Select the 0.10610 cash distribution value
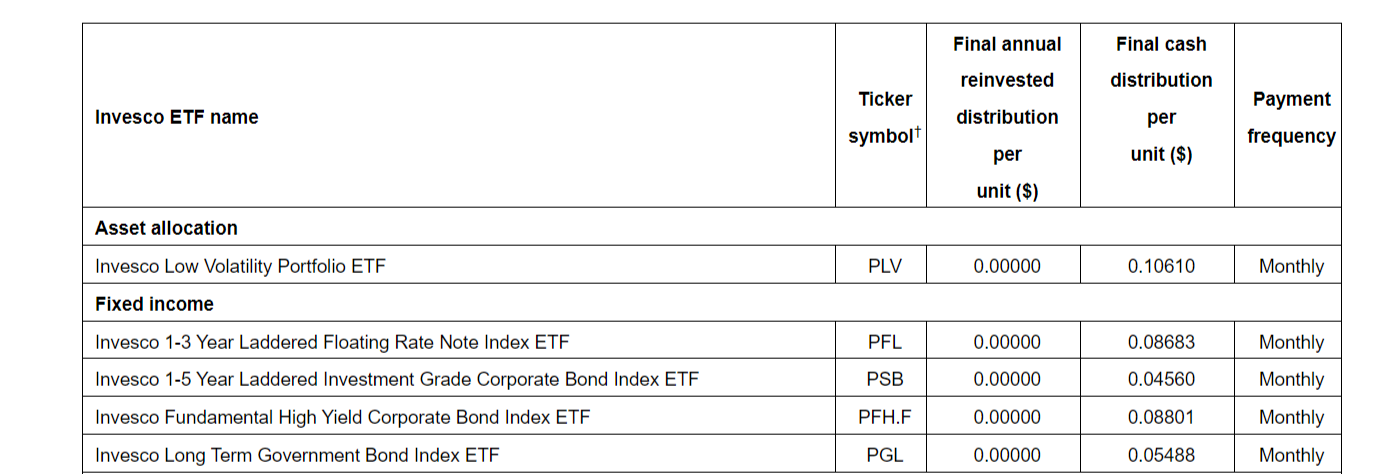This screenshot has width=1398, height=474. 1160,266
